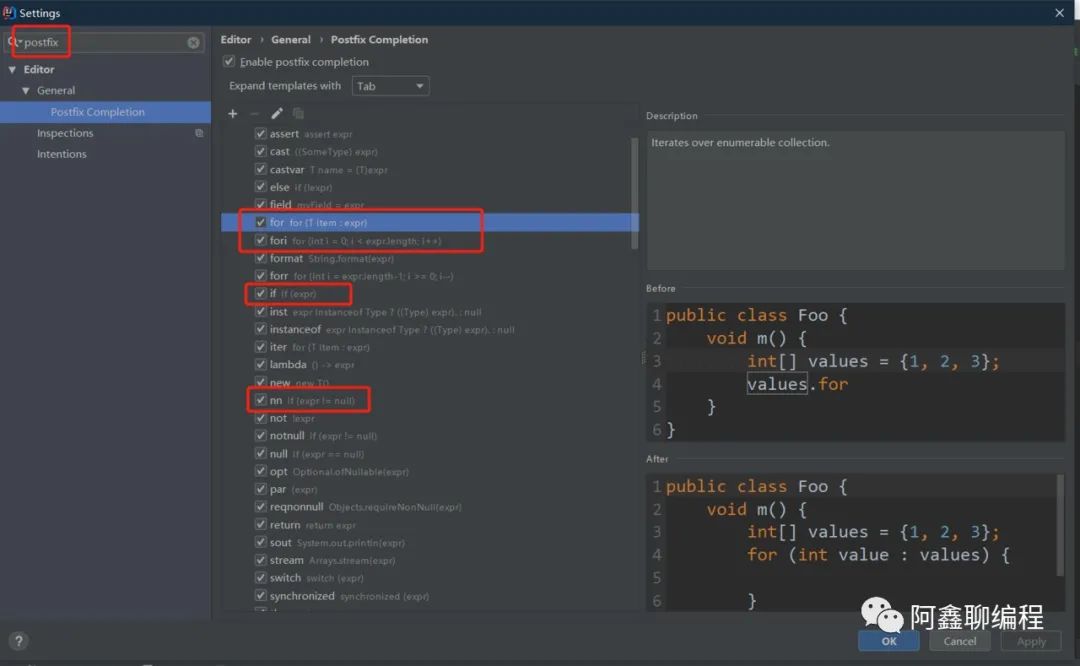
Task: Open Inspections settings page
Action: click(65, 133)
